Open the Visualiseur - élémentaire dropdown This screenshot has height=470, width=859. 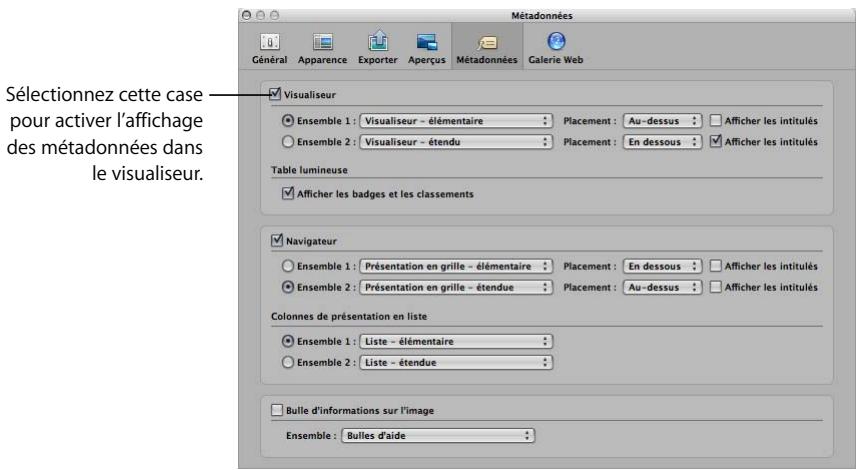(456, 121)
